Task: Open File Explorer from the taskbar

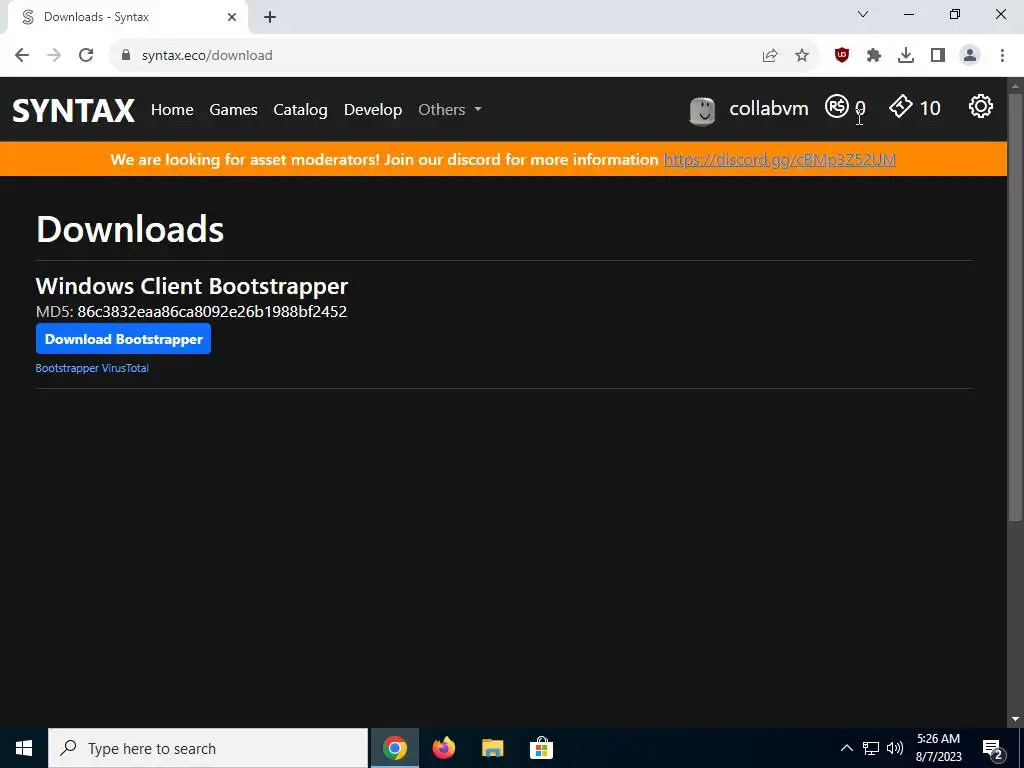Action: 492,748
